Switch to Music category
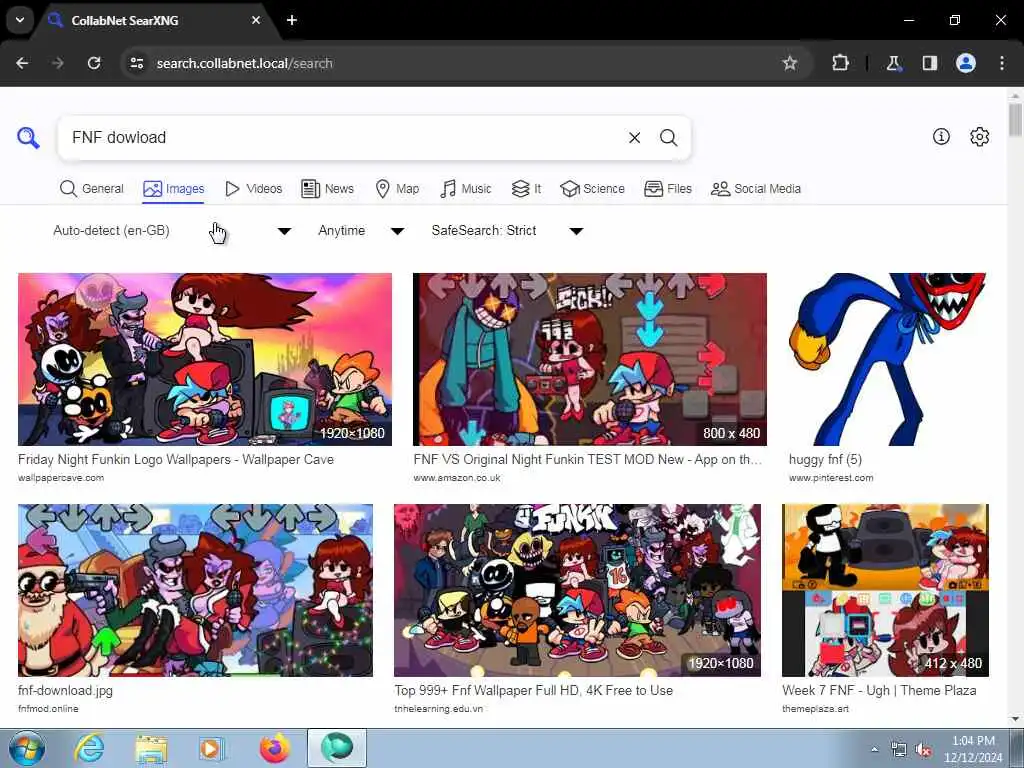 (466, 189)
